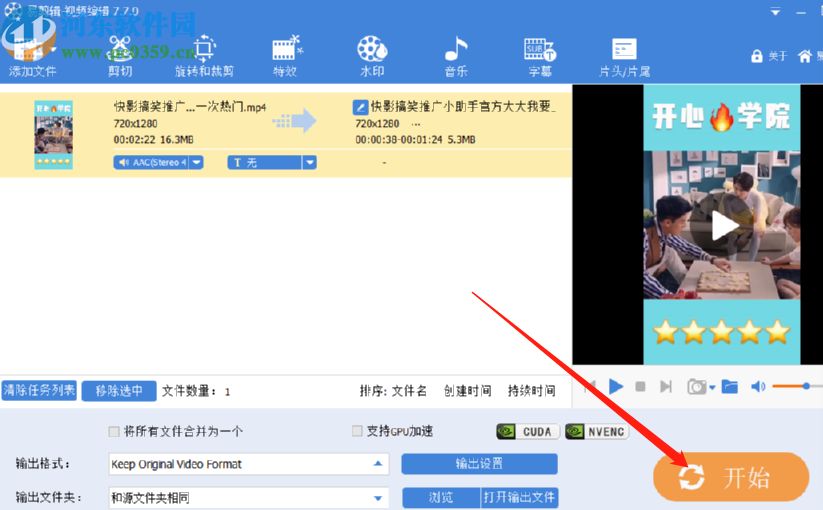Viewport: 823px width, 510px height.
Task: Click Open Output File (打开输出文件) button
Action: [x=519, y=497]
